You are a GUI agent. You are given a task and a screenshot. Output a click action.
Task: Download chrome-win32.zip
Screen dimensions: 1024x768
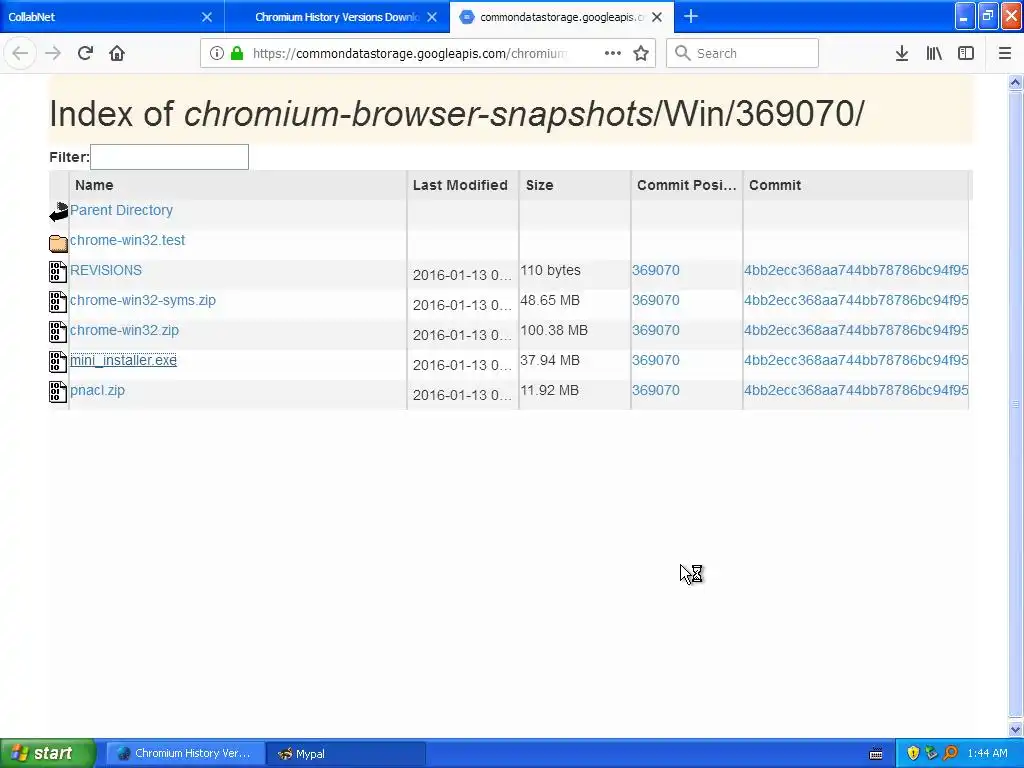124,330
